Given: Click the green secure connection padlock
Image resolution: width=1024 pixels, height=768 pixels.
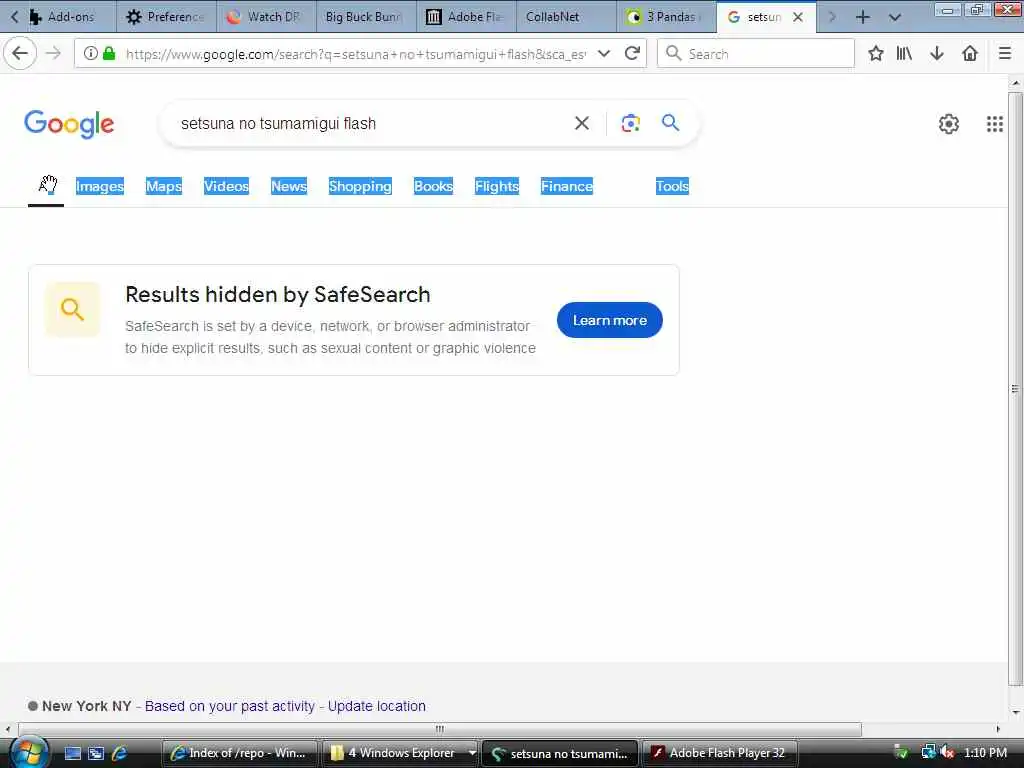Looking at the screenshot, I should pos(109,54).
